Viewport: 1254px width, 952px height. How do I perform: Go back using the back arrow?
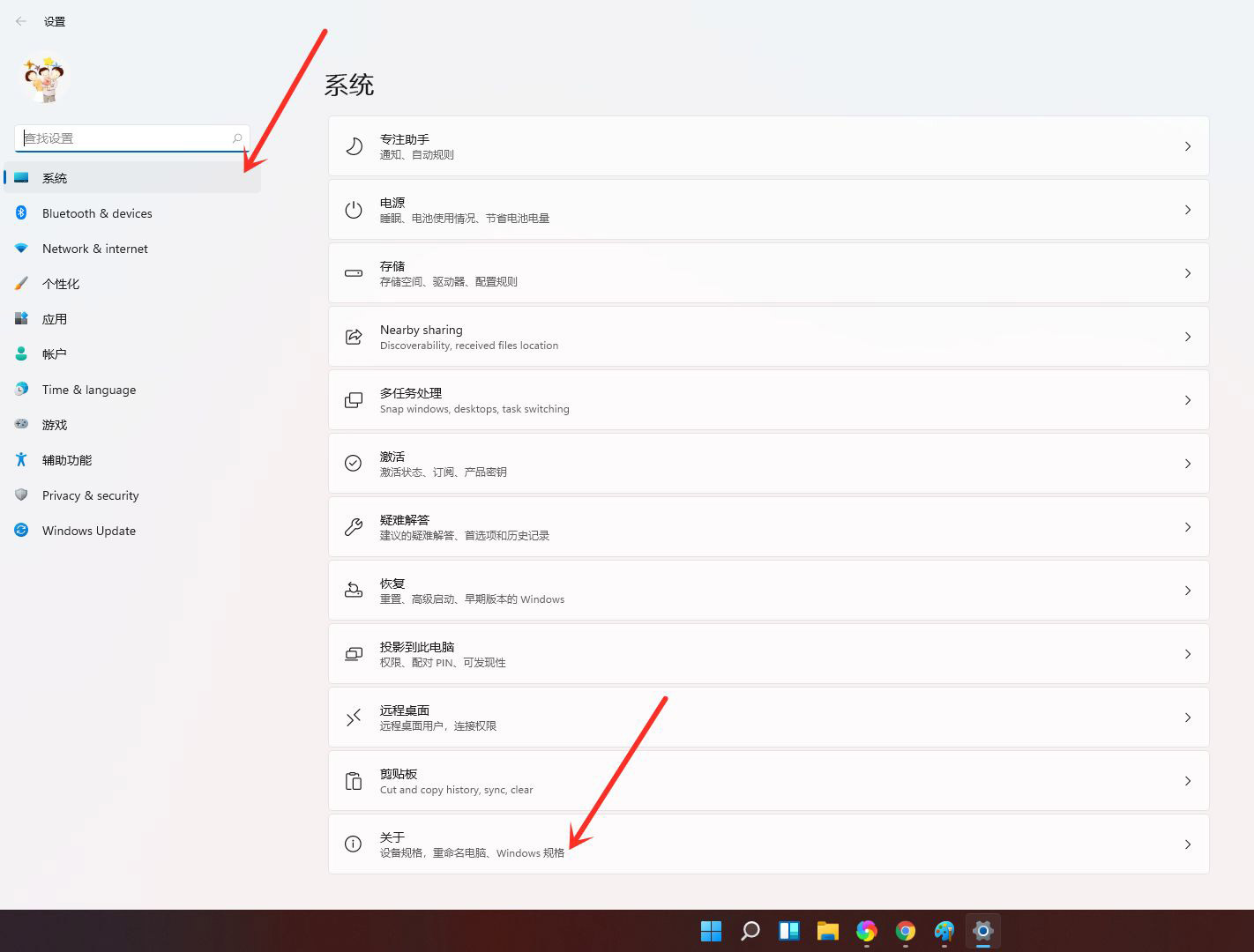20,20
